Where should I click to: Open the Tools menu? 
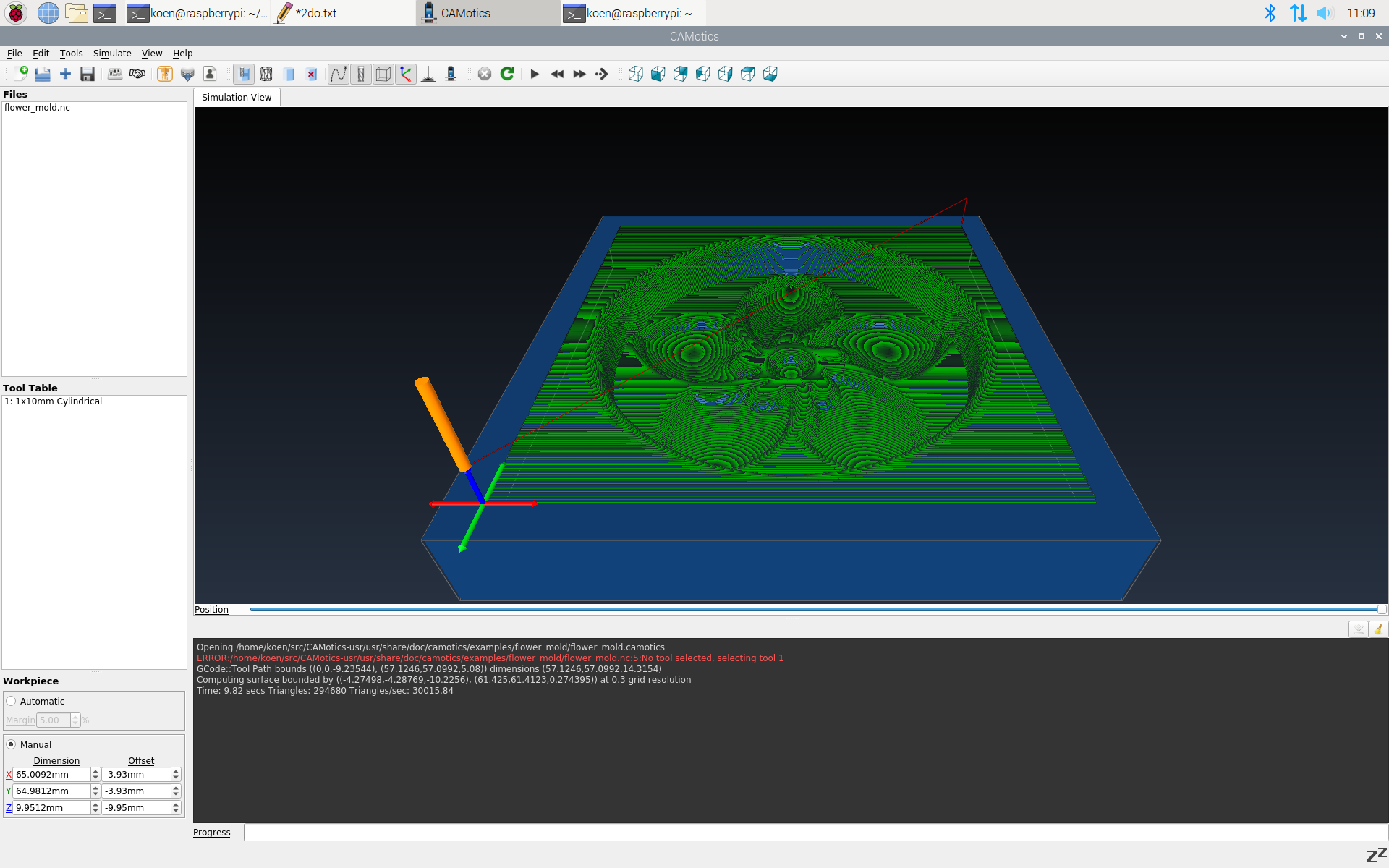[x=71, y=54]
